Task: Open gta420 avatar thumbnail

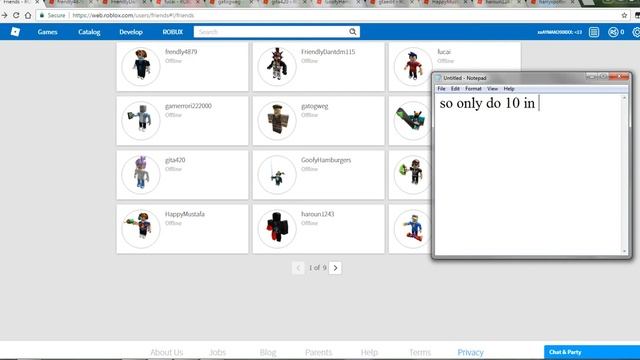Action: 141,174
